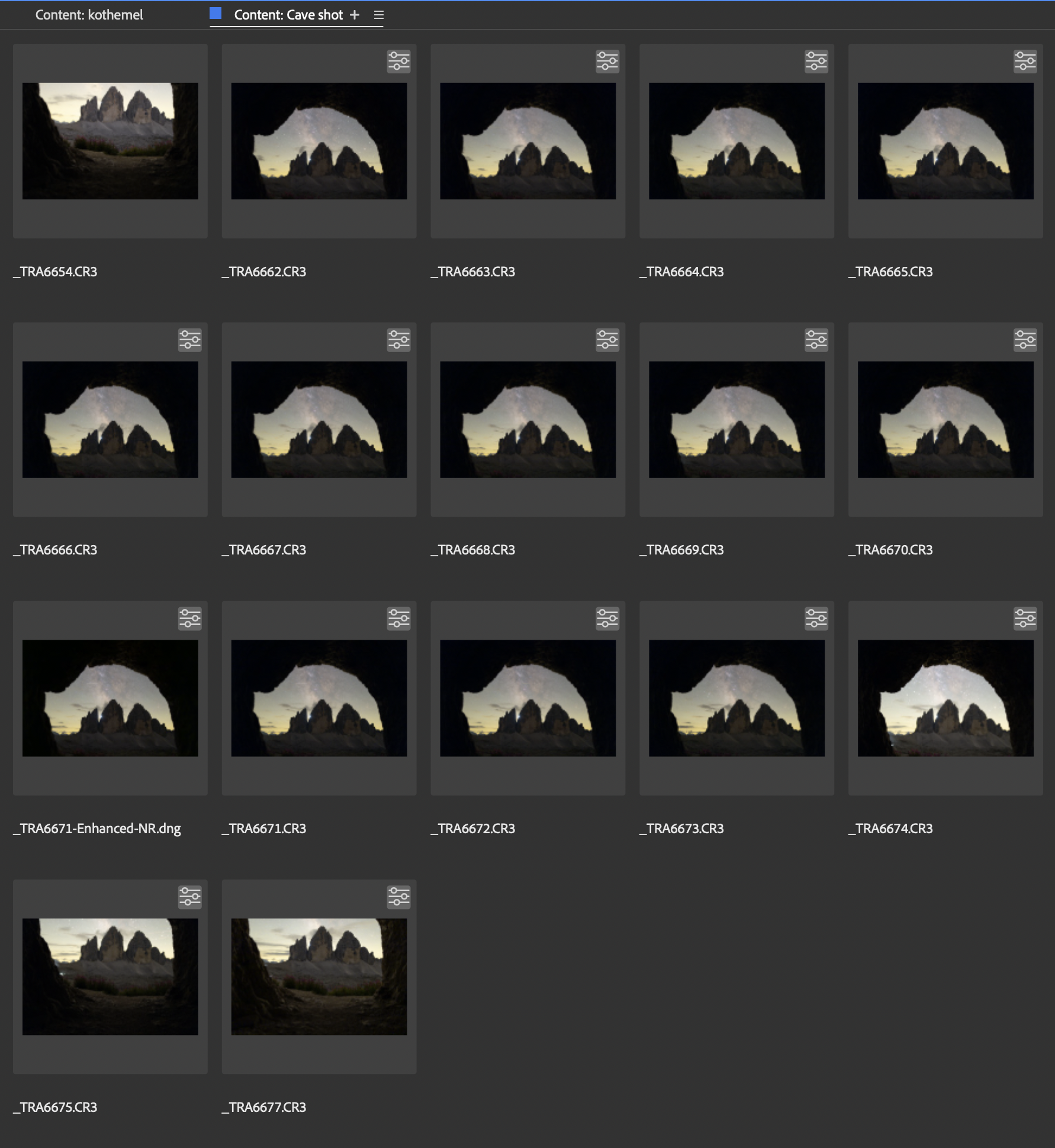1055x1148 pixels.
Task: Click the filename label _TRA6654.CR3
Action: coord(55,272)
